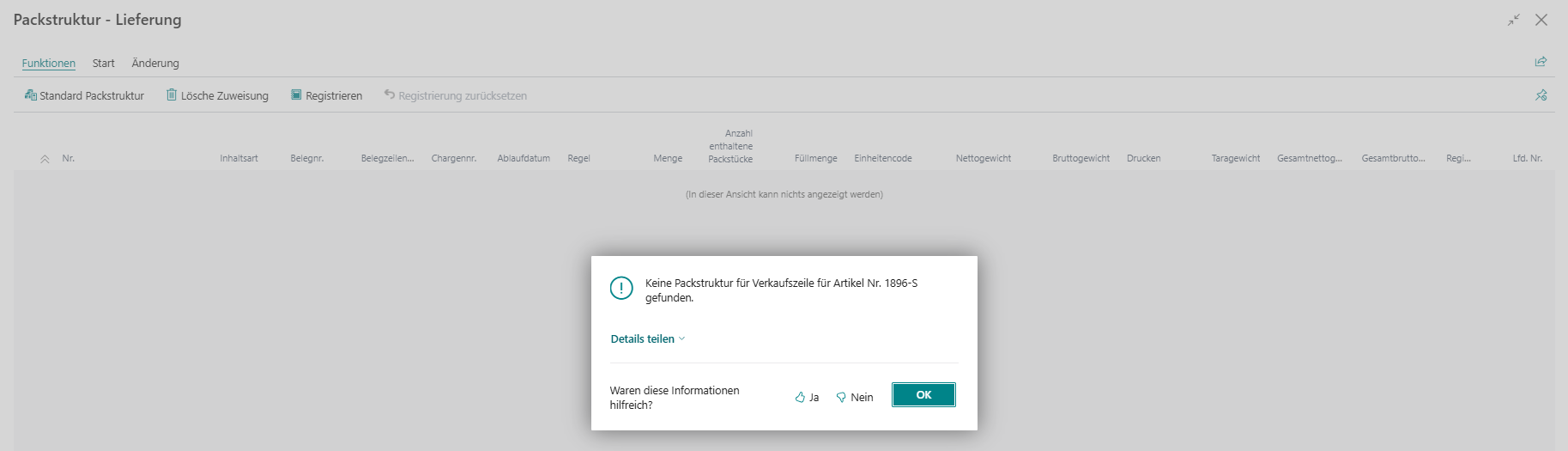The image size is (1568, 451).
Task: Select the Ablaufdatum column header
Action: pyautogui.click(x=524, y=158)
